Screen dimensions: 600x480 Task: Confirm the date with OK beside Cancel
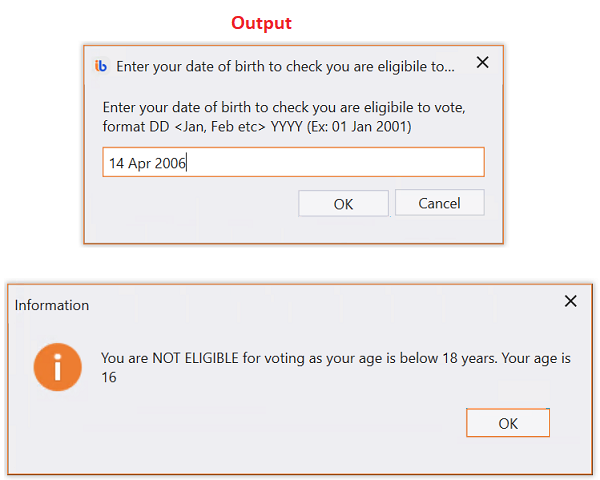point(343,204)
